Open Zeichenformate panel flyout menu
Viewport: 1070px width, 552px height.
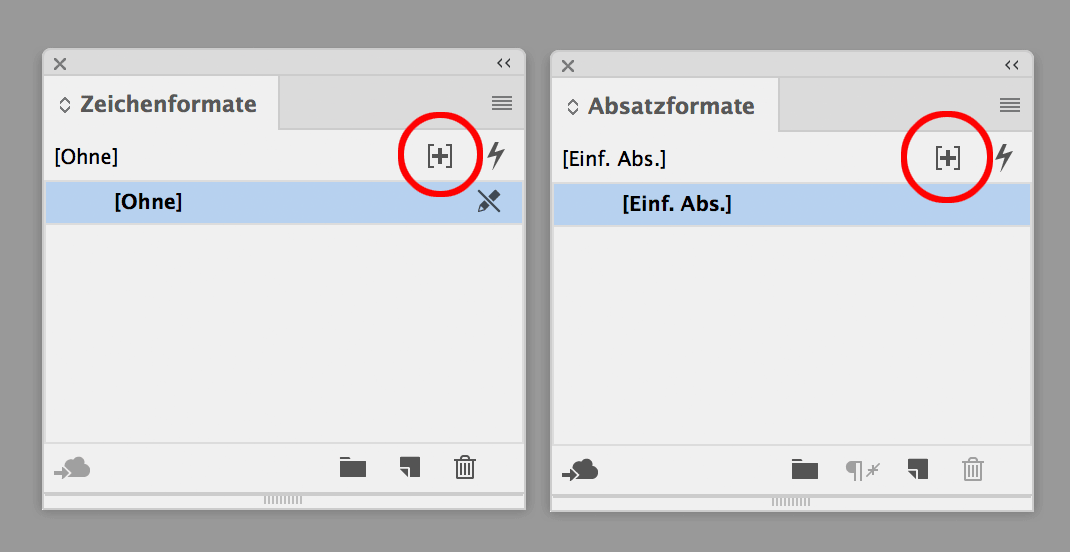502,103
